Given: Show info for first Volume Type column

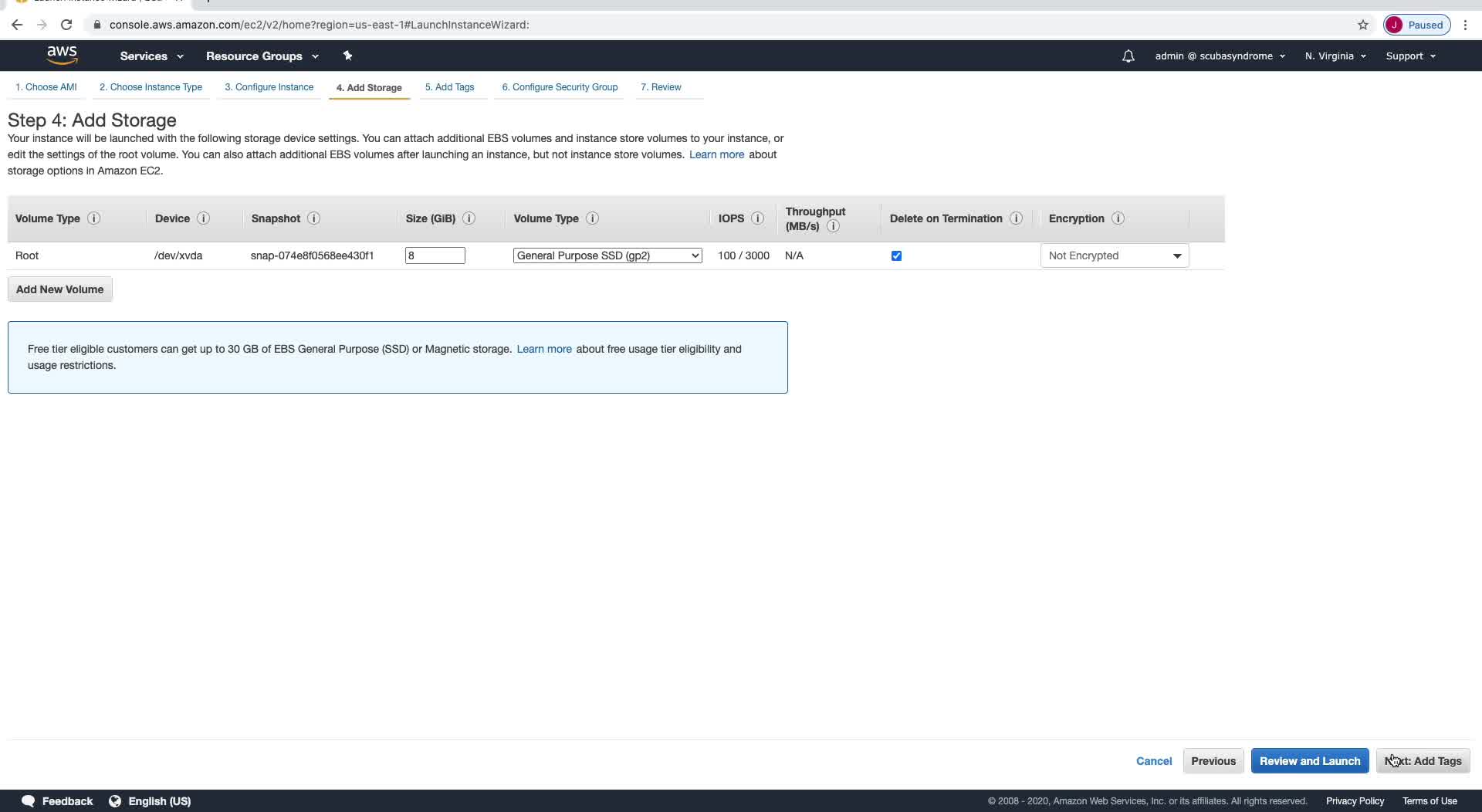Looking at the screenshot, I should [x=93, y=218].
